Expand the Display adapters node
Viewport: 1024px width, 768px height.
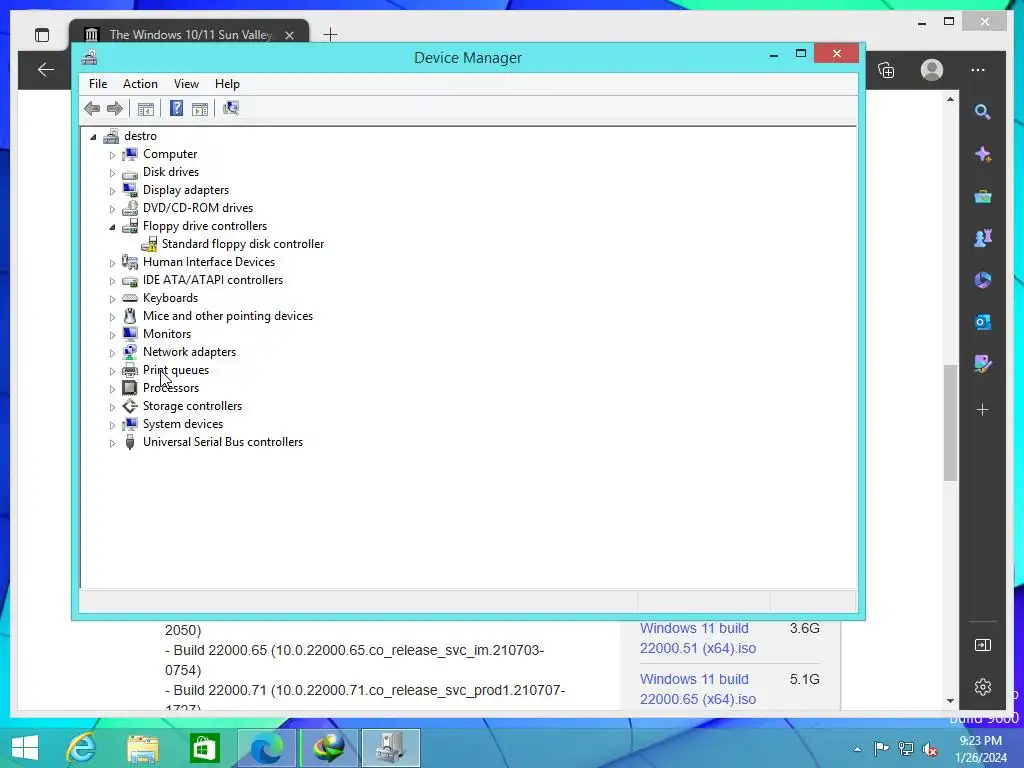[112, 191]
